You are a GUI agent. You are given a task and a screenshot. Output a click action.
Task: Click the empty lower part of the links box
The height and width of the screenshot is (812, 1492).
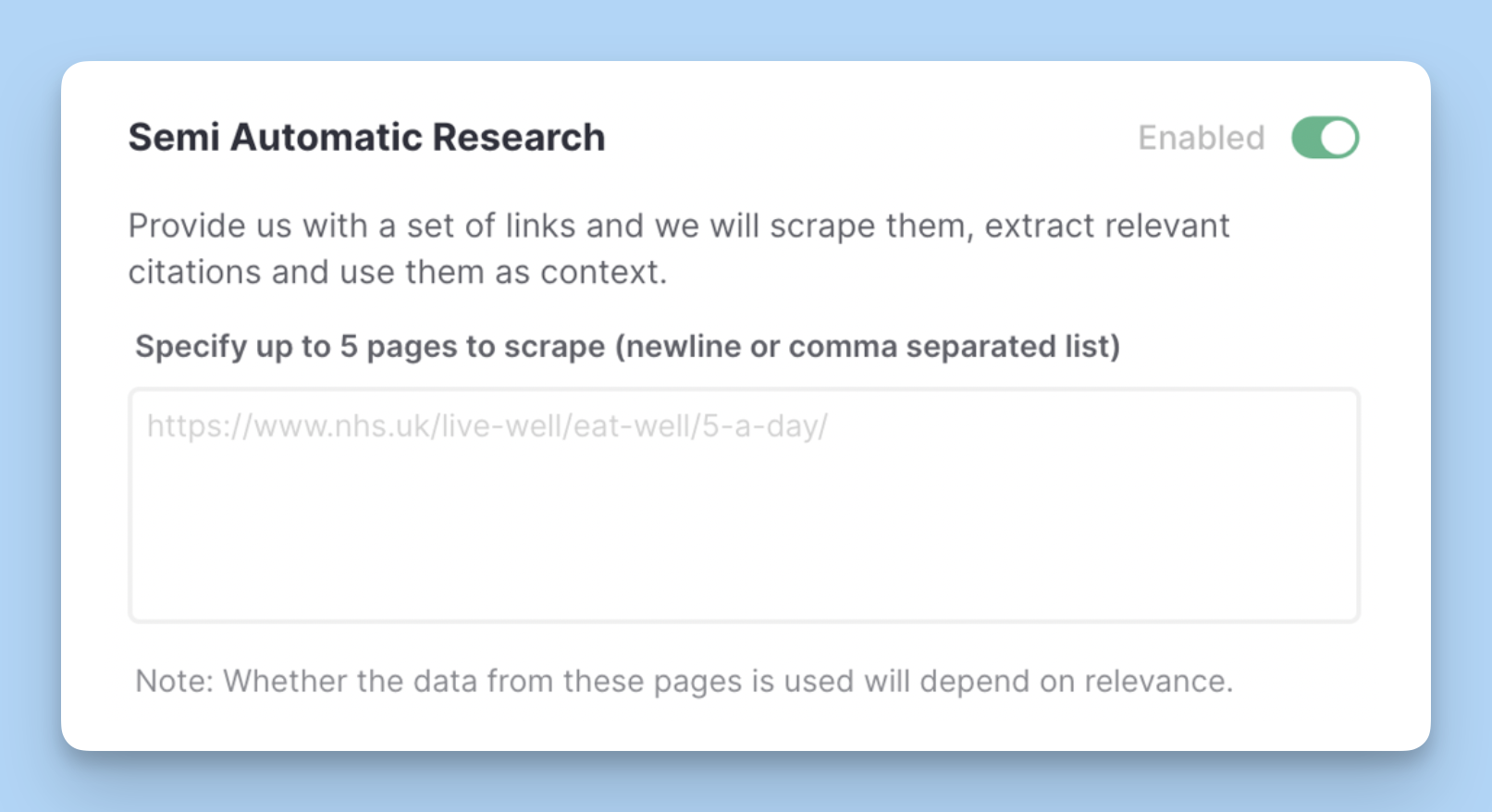coord(744,555)
